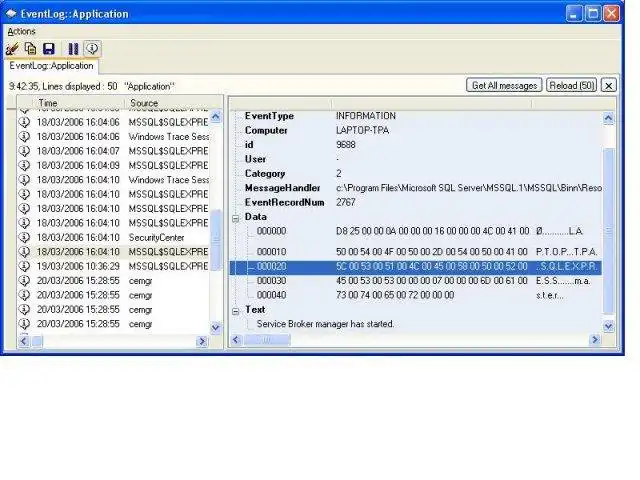This screenshot has width=640, height=480.
Task: Click the EventRecordNum 2767 row
Action: click(x=416, y=202)
